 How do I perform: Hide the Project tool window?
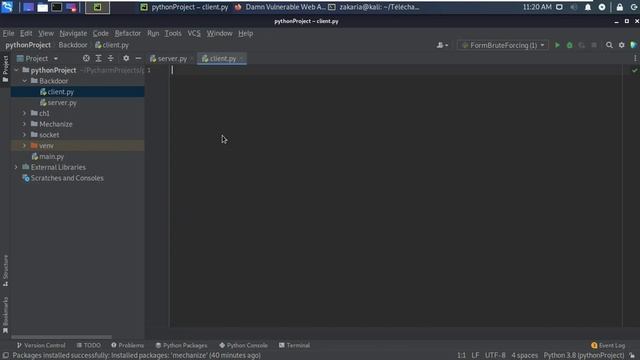point(138,58)
